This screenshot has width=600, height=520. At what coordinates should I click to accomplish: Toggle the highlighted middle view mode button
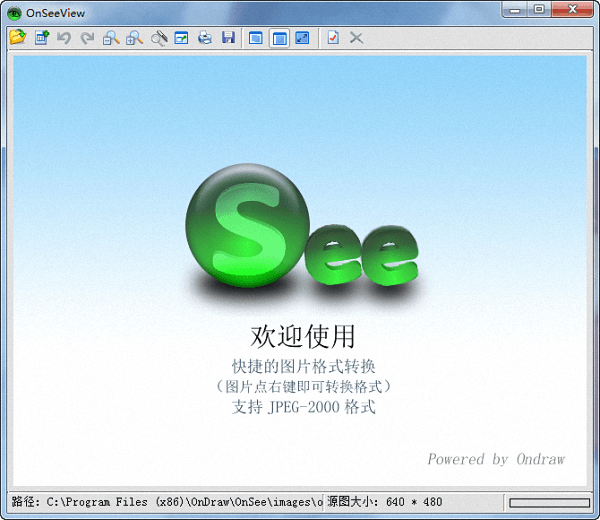279,38
